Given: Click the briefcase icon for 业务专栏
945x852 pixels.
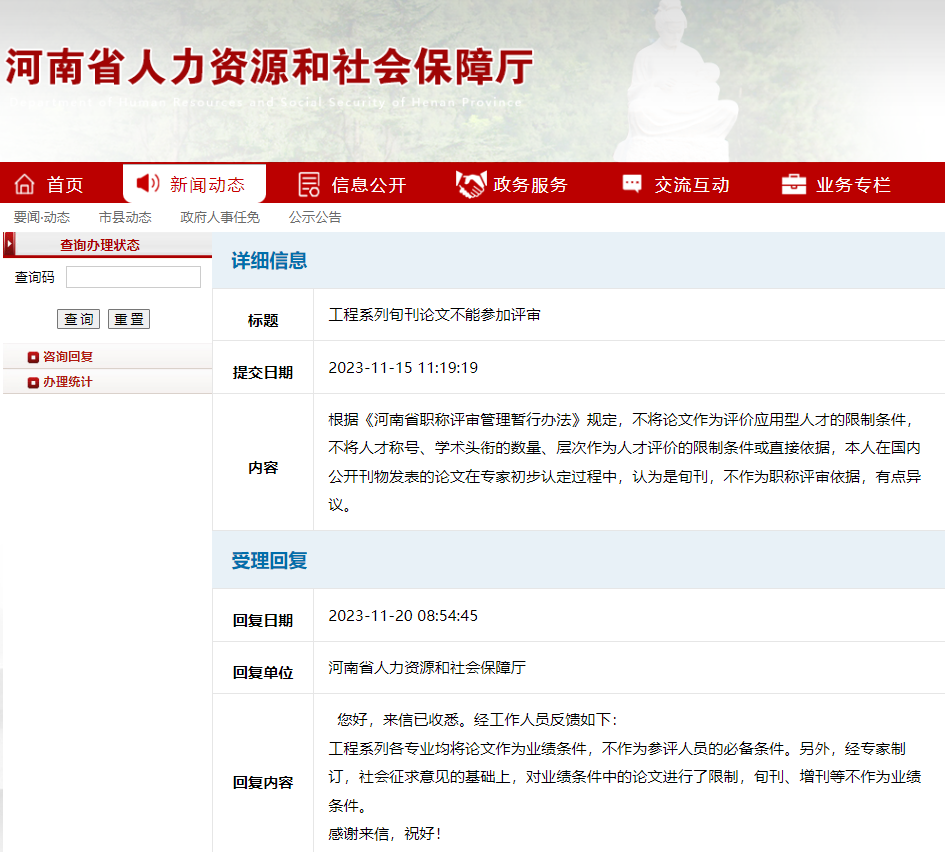Looking at the screenshot, I should [x=793, y=183].
